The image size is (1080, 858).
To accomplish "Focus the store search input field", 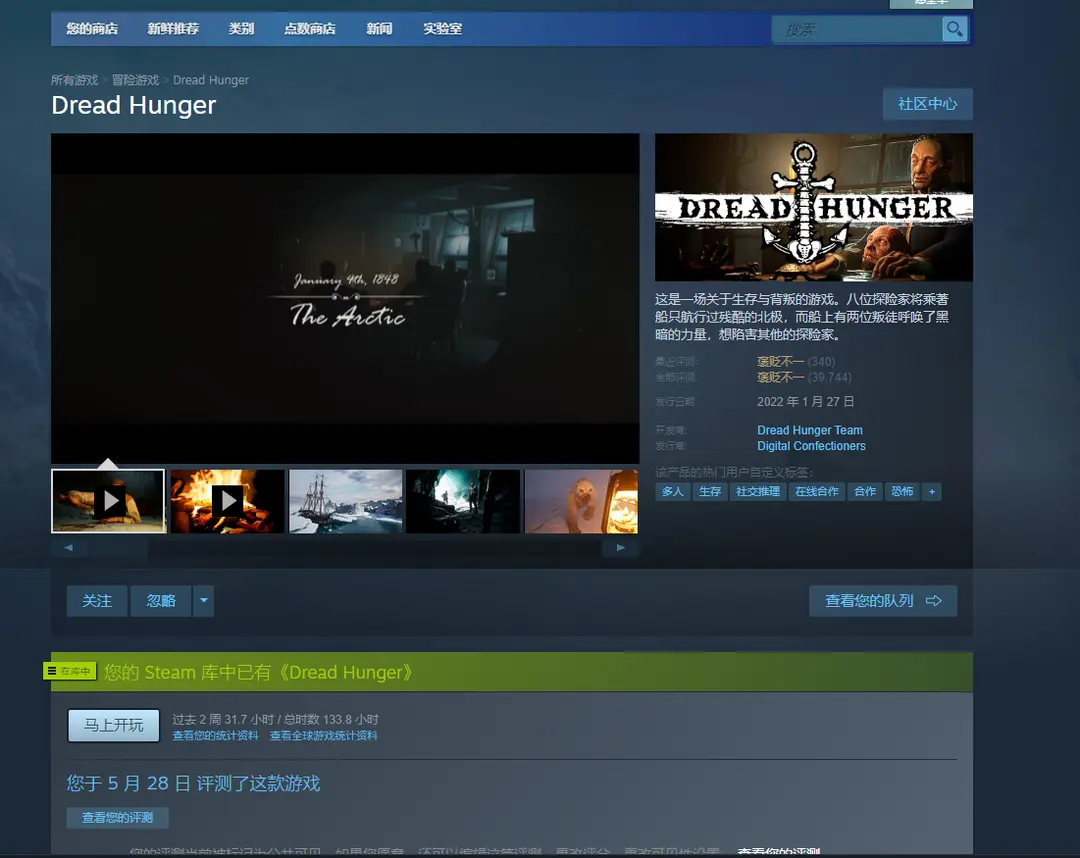I will click(858, 29).
